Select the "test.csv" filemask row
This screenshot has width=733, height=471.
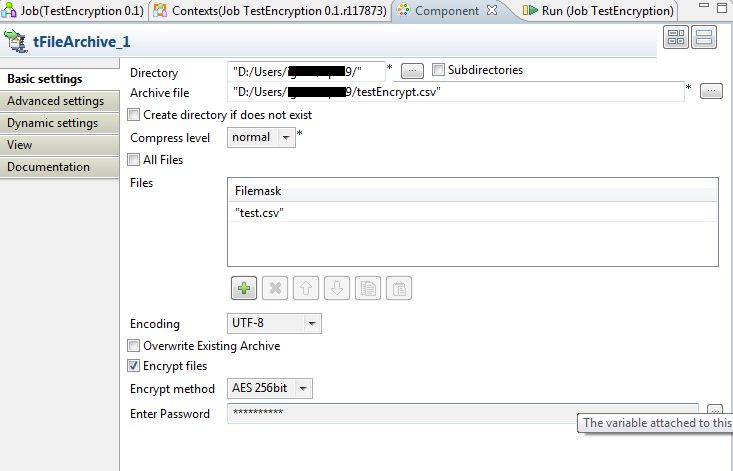pyautogui.click(x=473, y=213)
